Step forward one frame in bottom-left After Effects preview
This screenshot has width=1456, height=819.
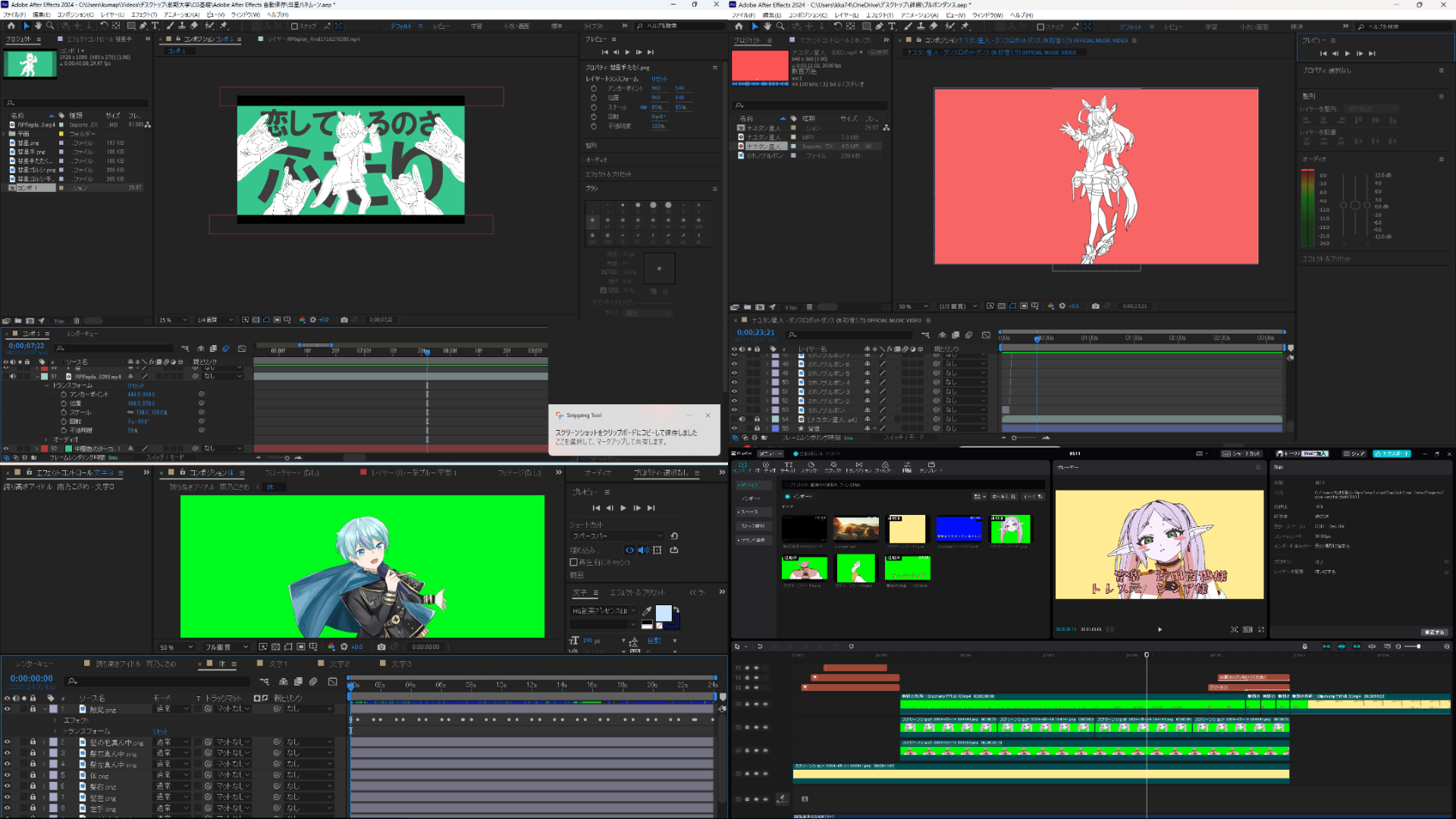pos(637,508)
